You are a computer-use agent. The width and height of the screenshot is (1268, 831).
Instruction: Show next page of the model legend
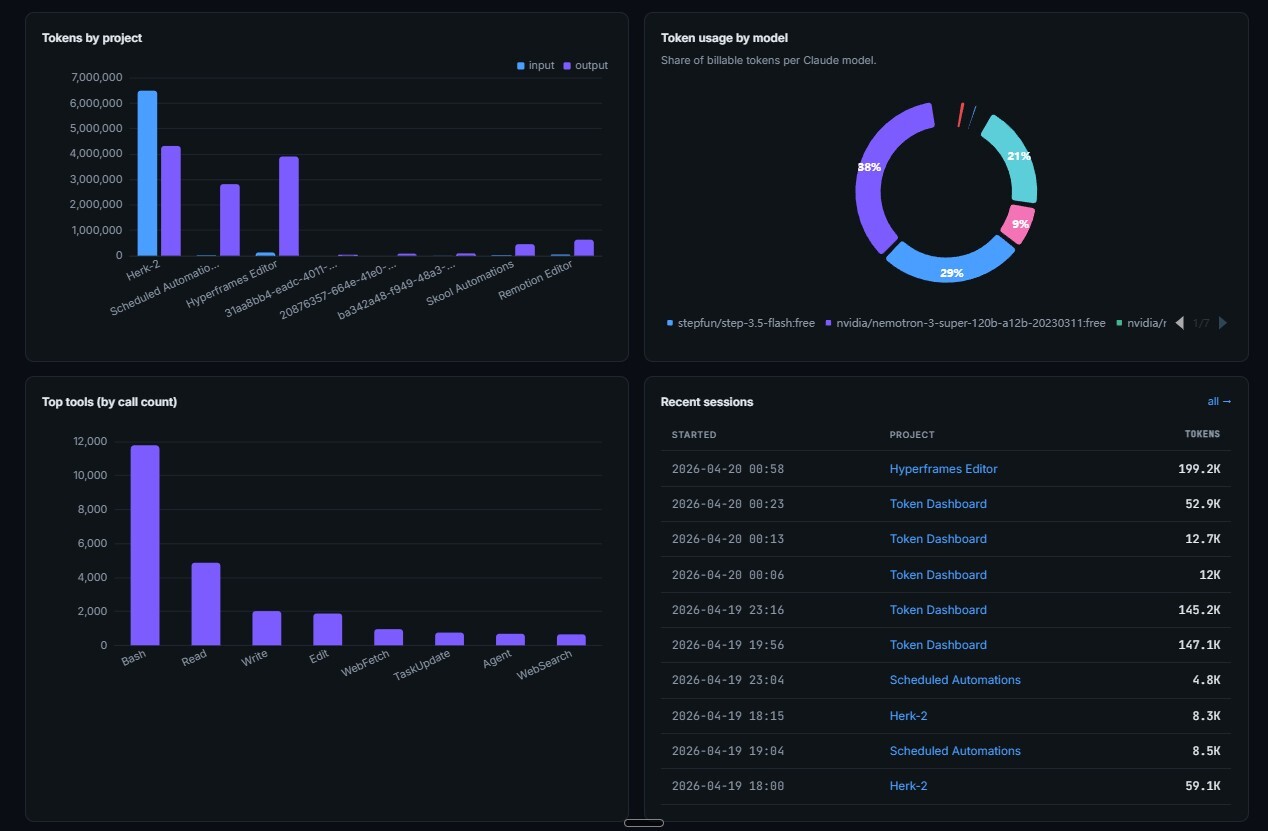pyautogui.click(x=1224, y=323)
